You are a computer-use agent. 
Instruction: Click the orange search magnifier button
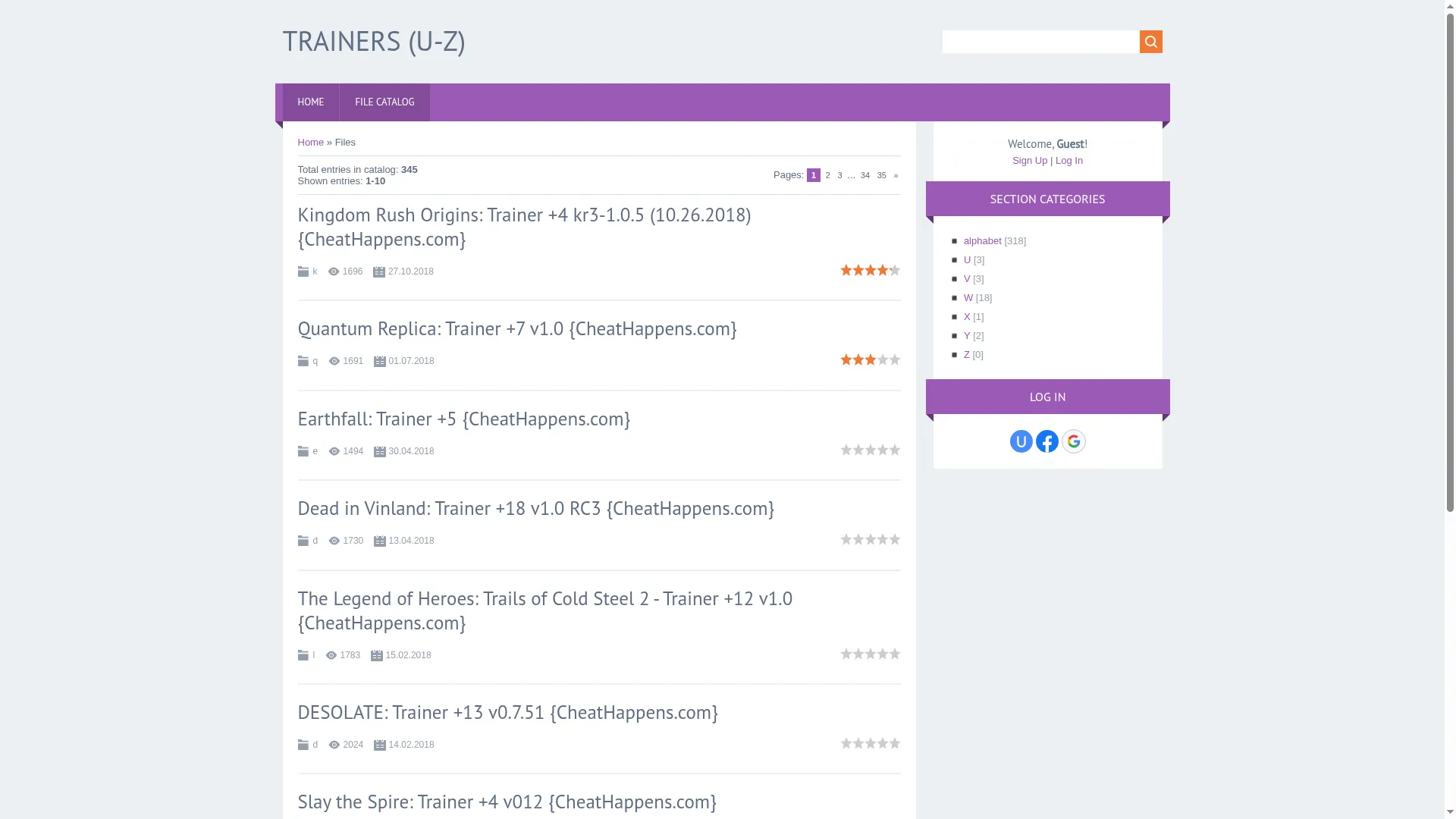[x=1150, y=42]
